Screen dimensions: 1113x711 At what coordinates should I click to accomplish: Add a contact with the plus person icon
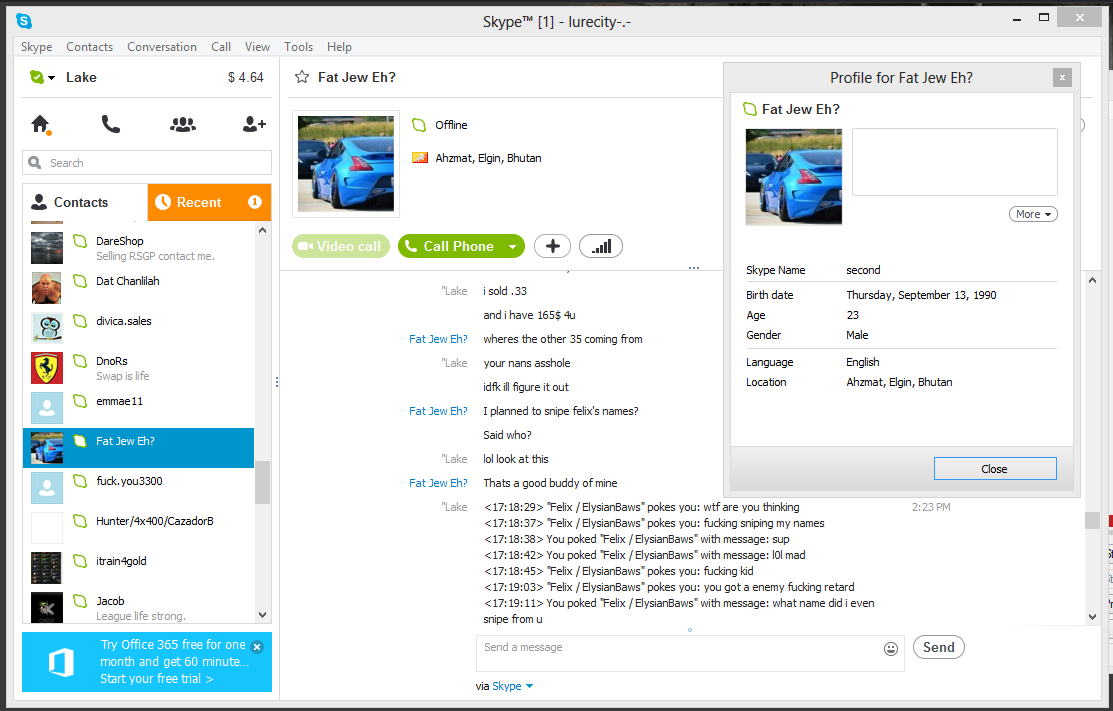coord(253,124)
